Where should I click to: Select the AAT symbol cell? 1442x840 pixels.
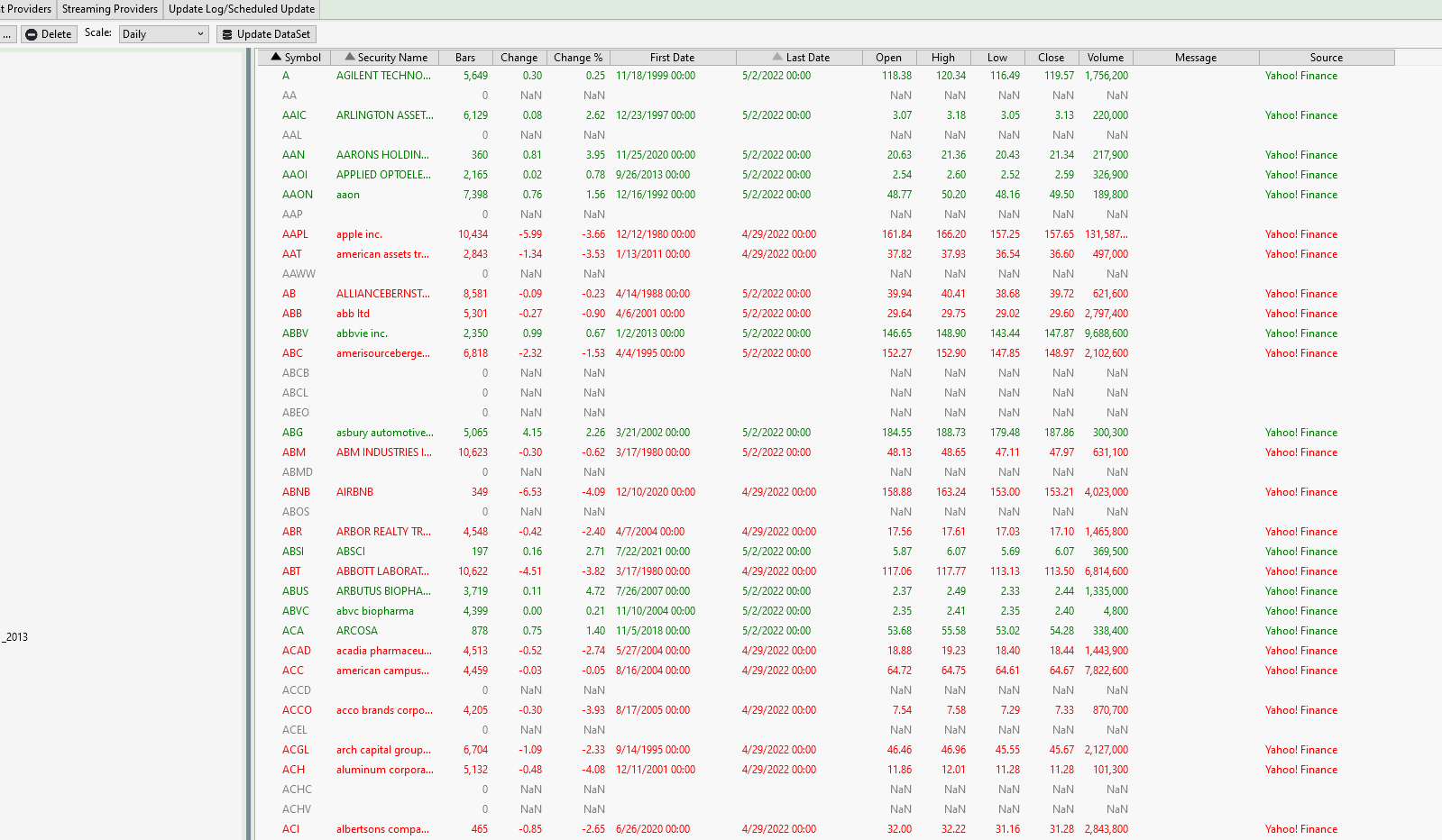click(292, 254)
